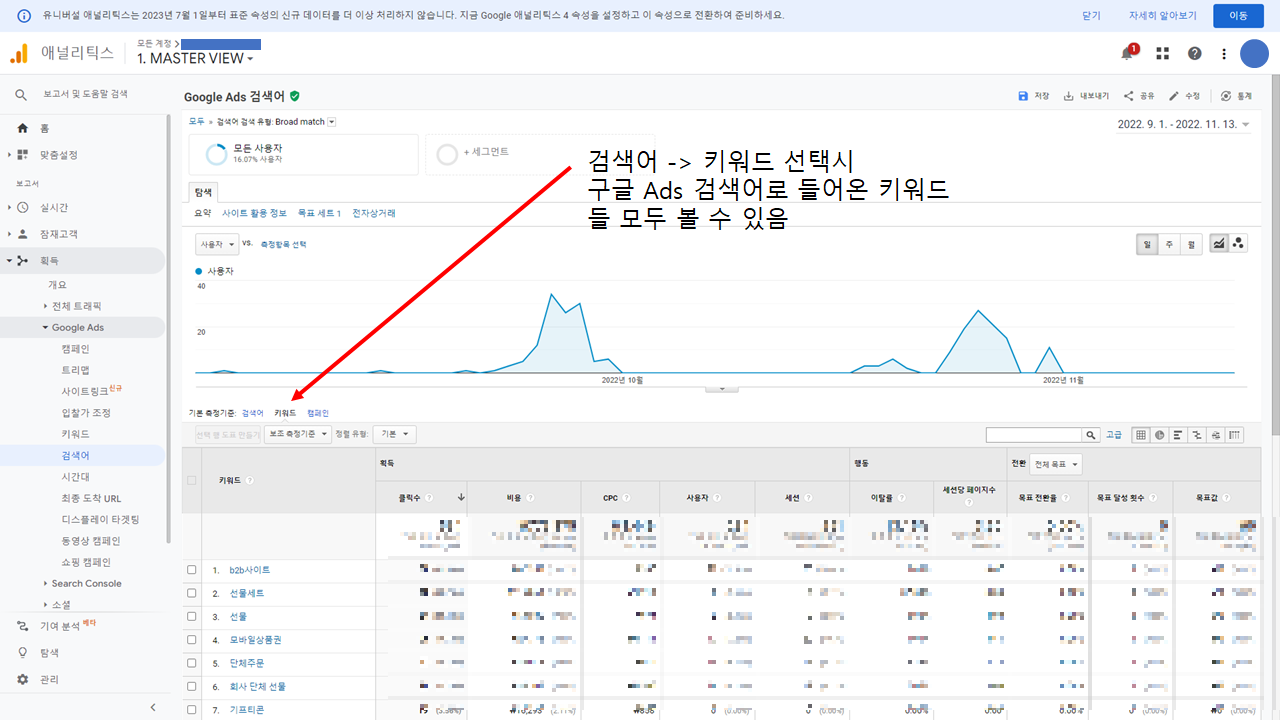Screen dimensions: 1280x720
Task: Select pivot table view icon
Action: coord(1235,435)
